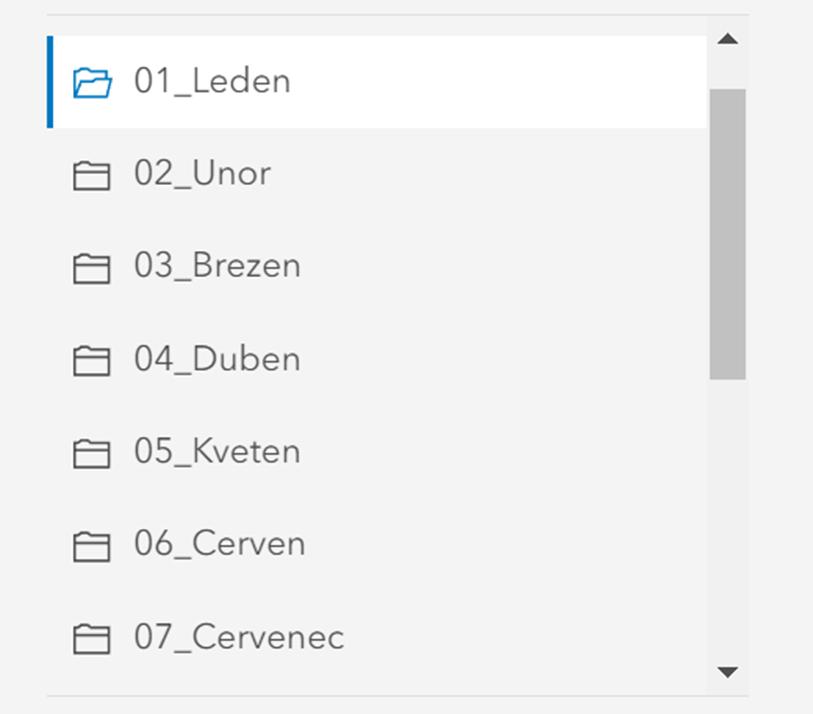This screenshot has height=714, width=813.
Task: Open the 07_Cervenec folder
Action: pyautogui.click(x=239, y=637)
